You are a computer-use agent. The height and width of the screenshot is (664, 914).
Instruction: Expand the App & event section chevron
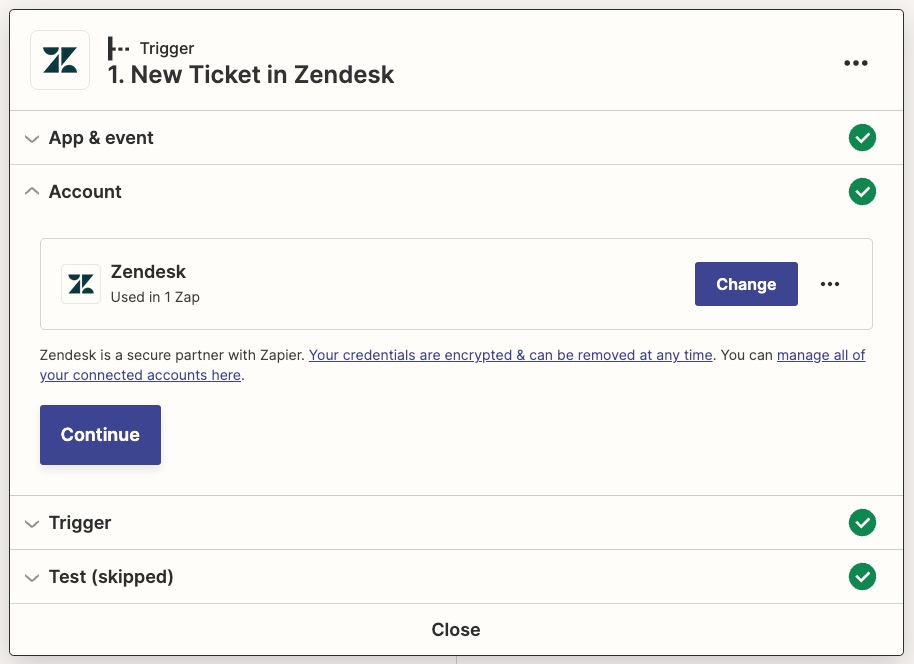click(x=32, y=139)
